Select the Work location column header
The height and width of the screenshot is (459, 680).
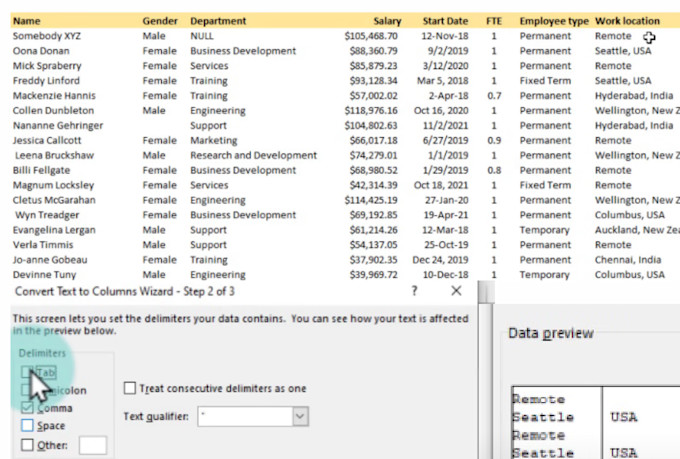click(x=628, y=21)
